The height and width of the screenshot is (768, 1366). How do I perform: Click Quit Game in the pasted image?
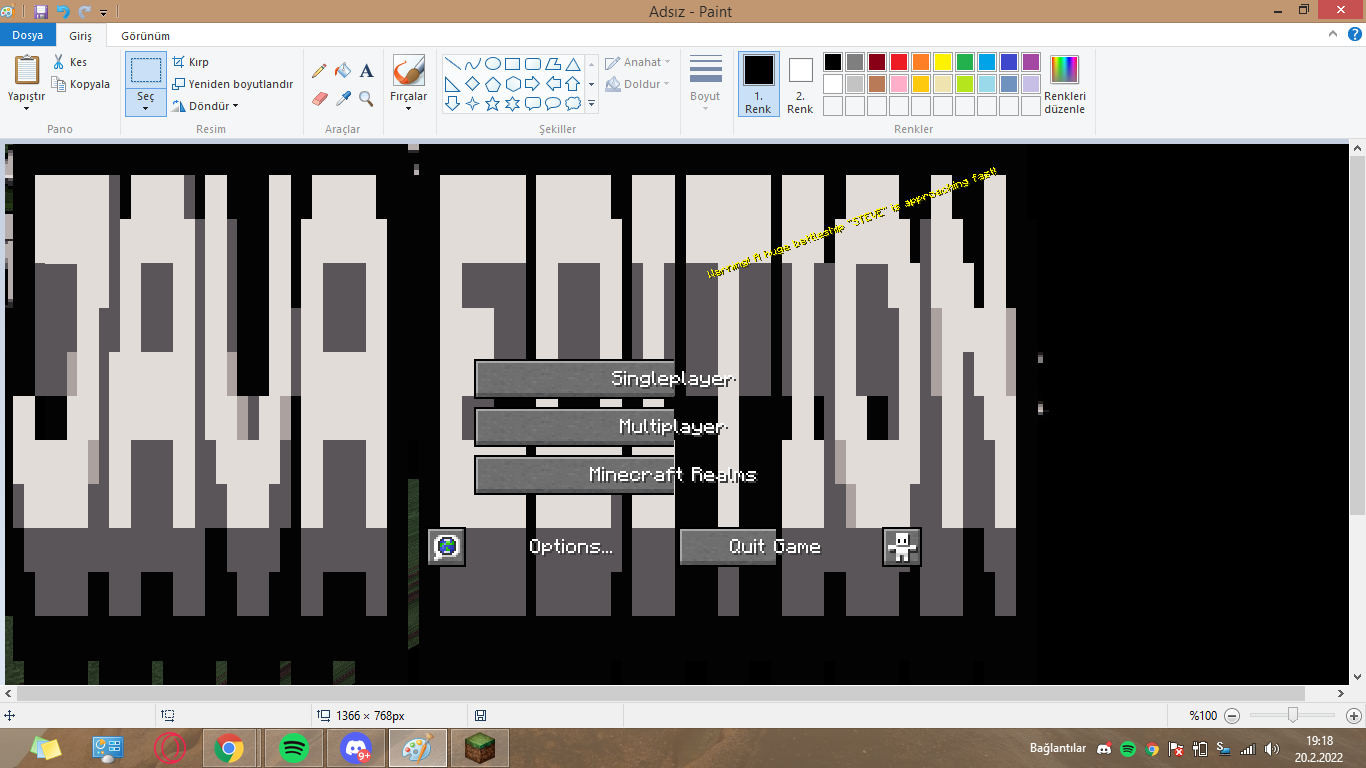[775, 547]
